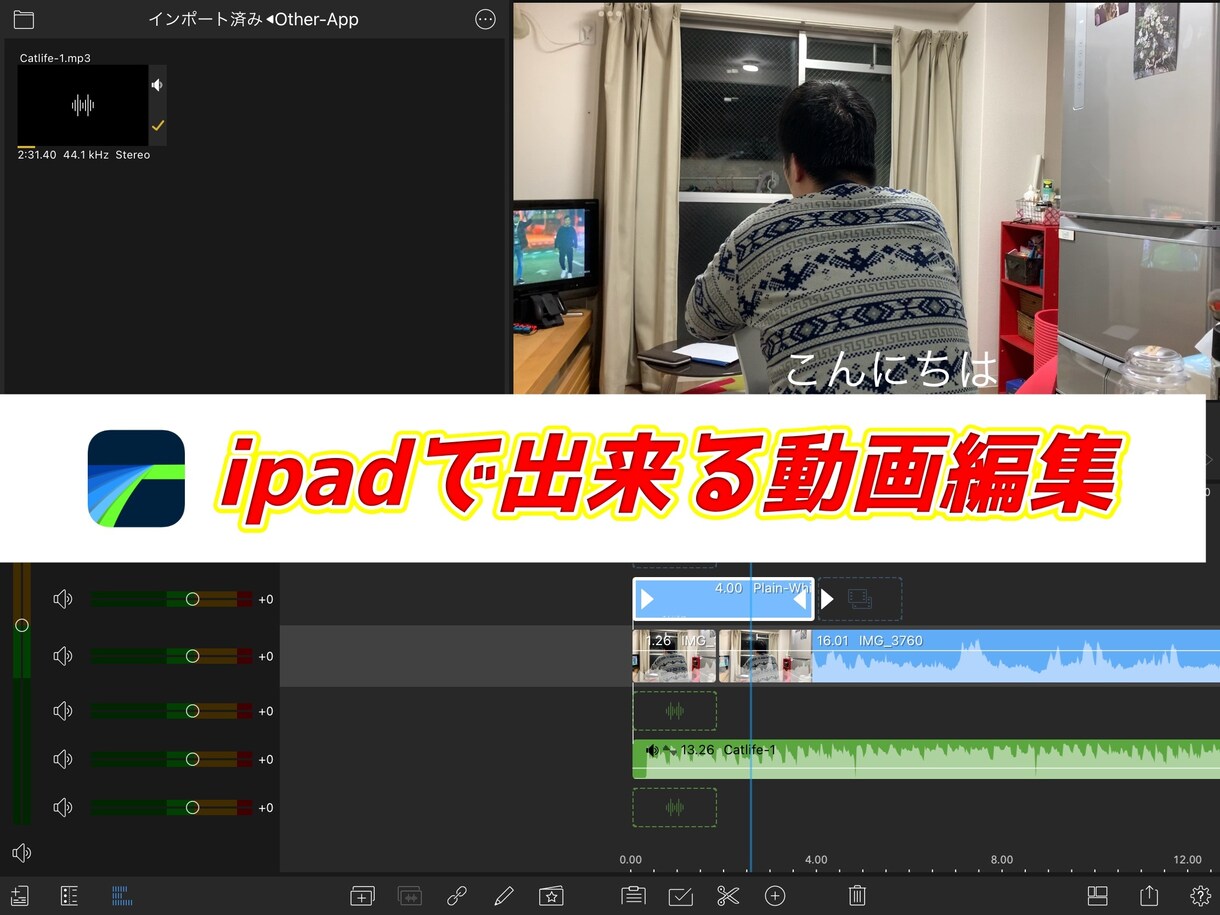Open settings with the gear icon
The height and width of the screenshot is (915, 1220).
1201,896
